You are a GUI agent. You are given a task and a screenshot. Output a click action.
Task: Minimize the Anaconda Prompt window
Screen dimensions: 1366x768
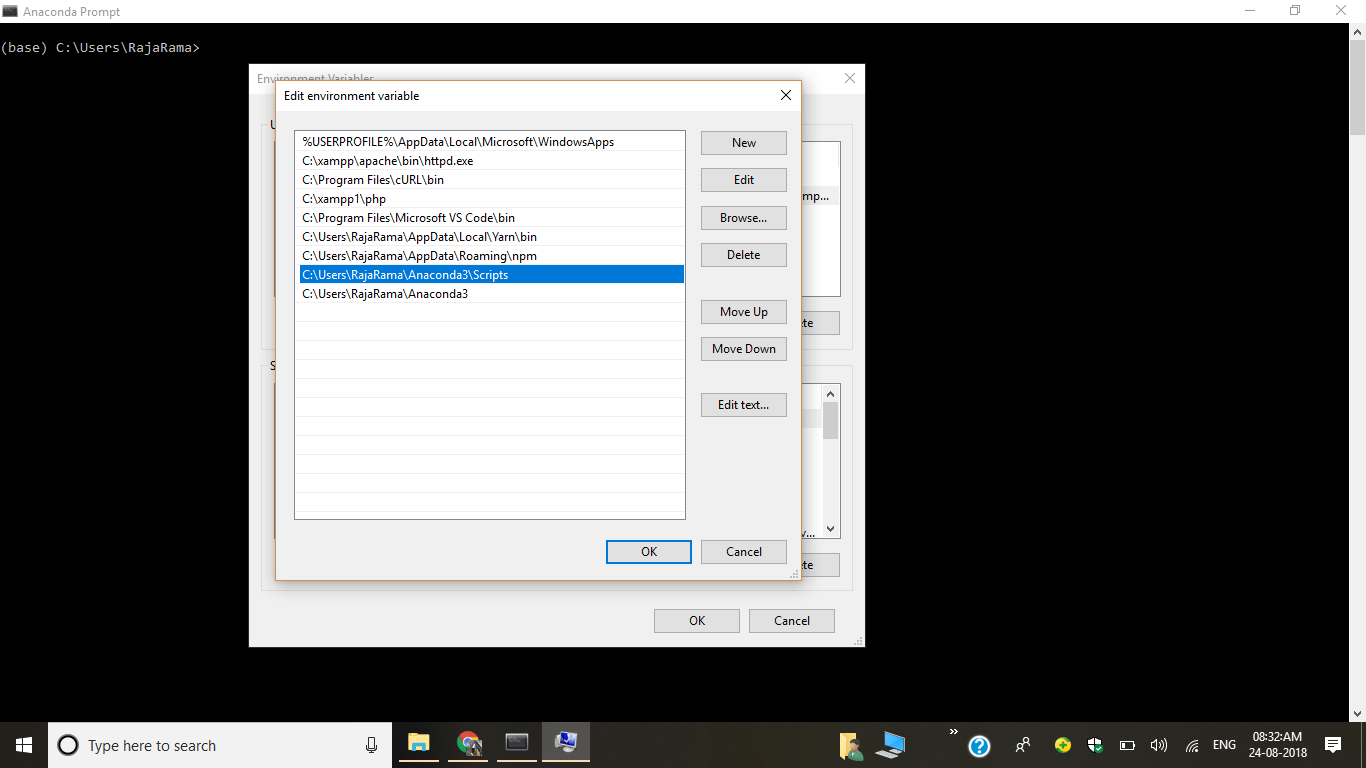pos(1249,11)
